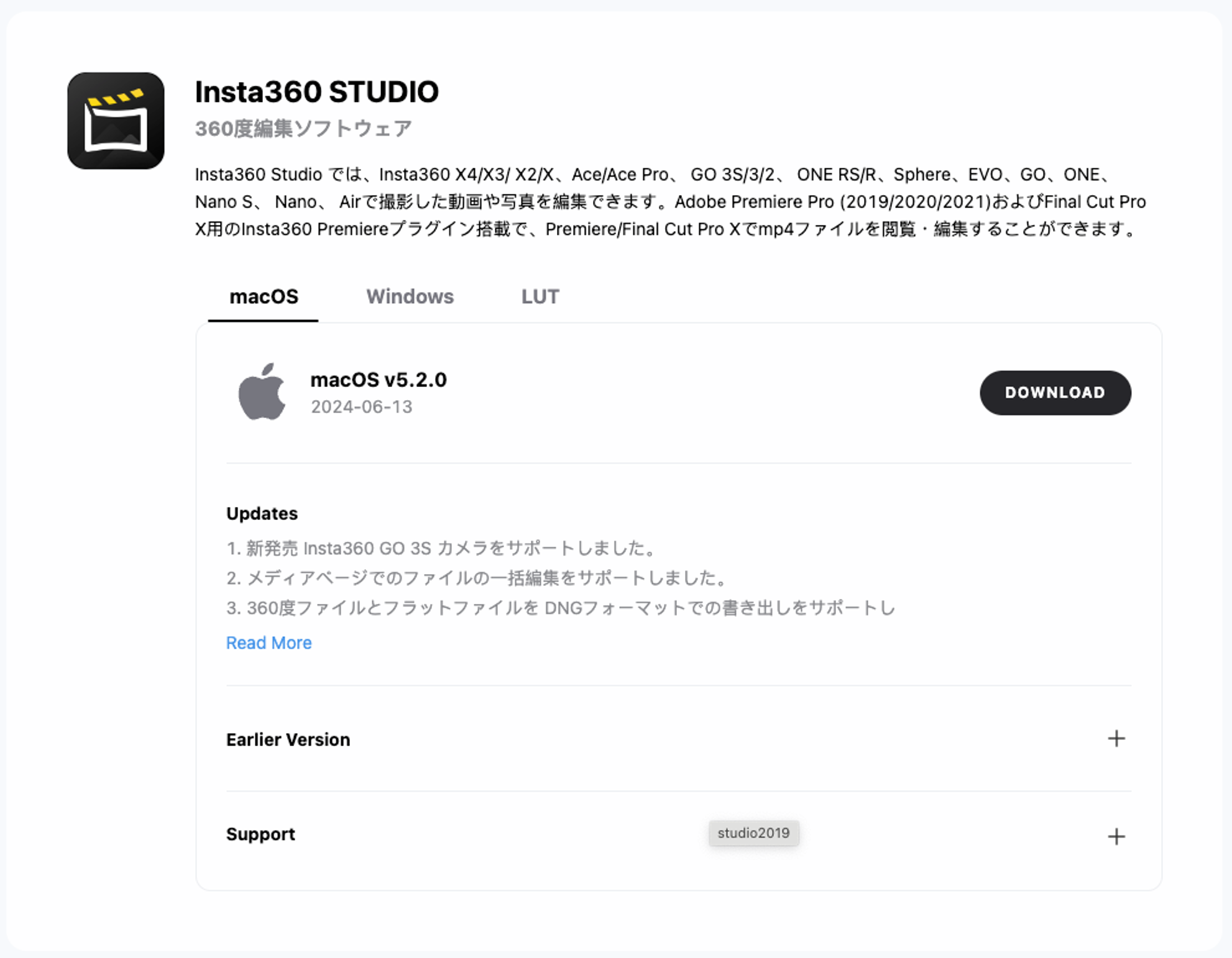
Task: Download the macOS v5.2.0 installer
Action: [x=1055, y=393]
